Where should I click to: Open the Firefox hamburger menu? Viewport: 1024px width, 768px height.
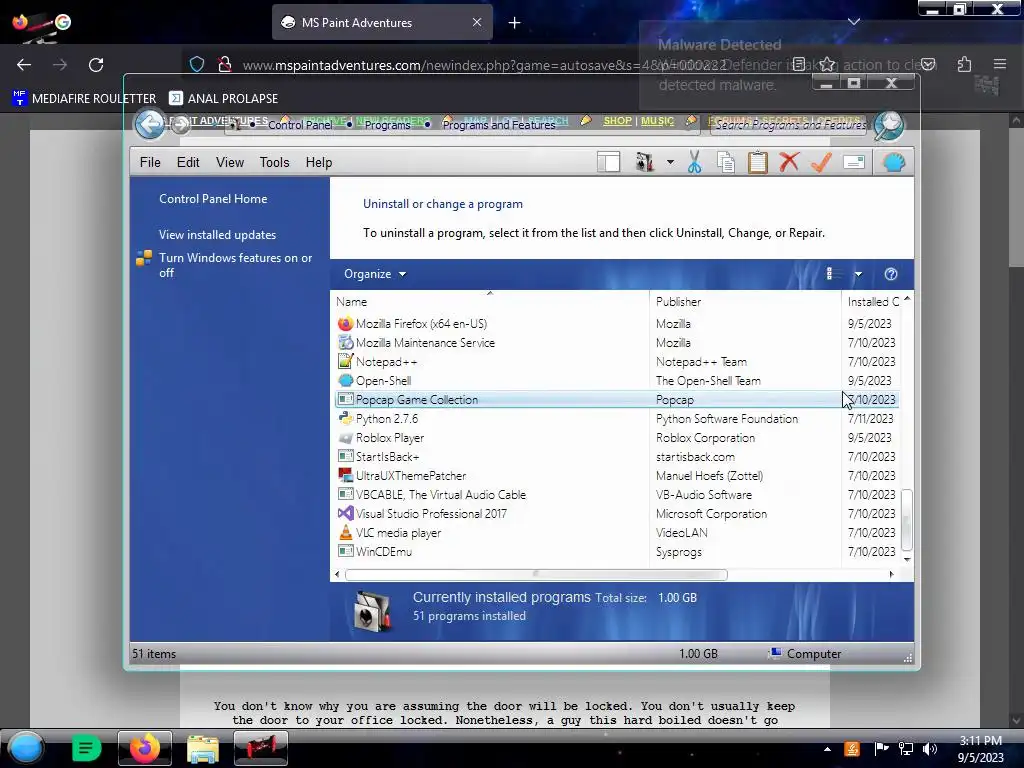pos(1000,64)
